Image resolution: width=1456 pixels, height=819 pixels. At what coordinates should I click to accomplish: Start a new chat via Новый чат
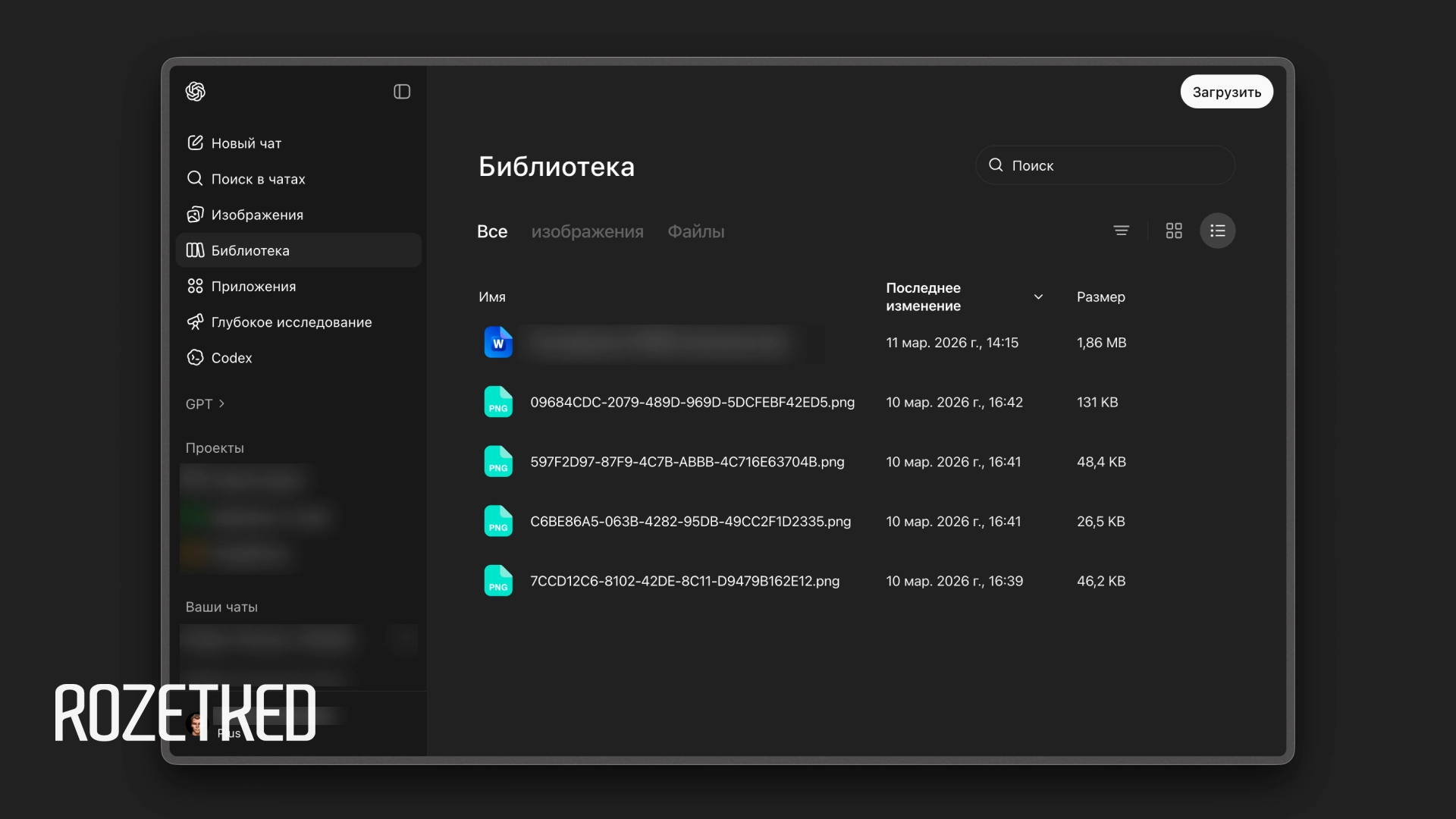coord(246,143)
